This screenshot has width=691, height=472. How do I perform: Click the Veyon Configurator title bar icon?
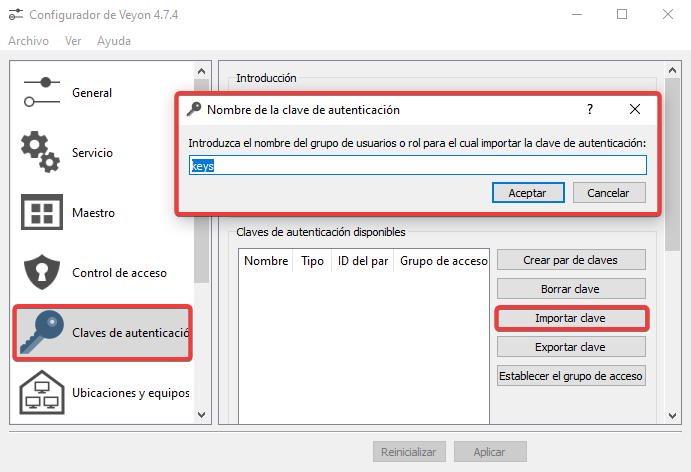tap(16, 15)
